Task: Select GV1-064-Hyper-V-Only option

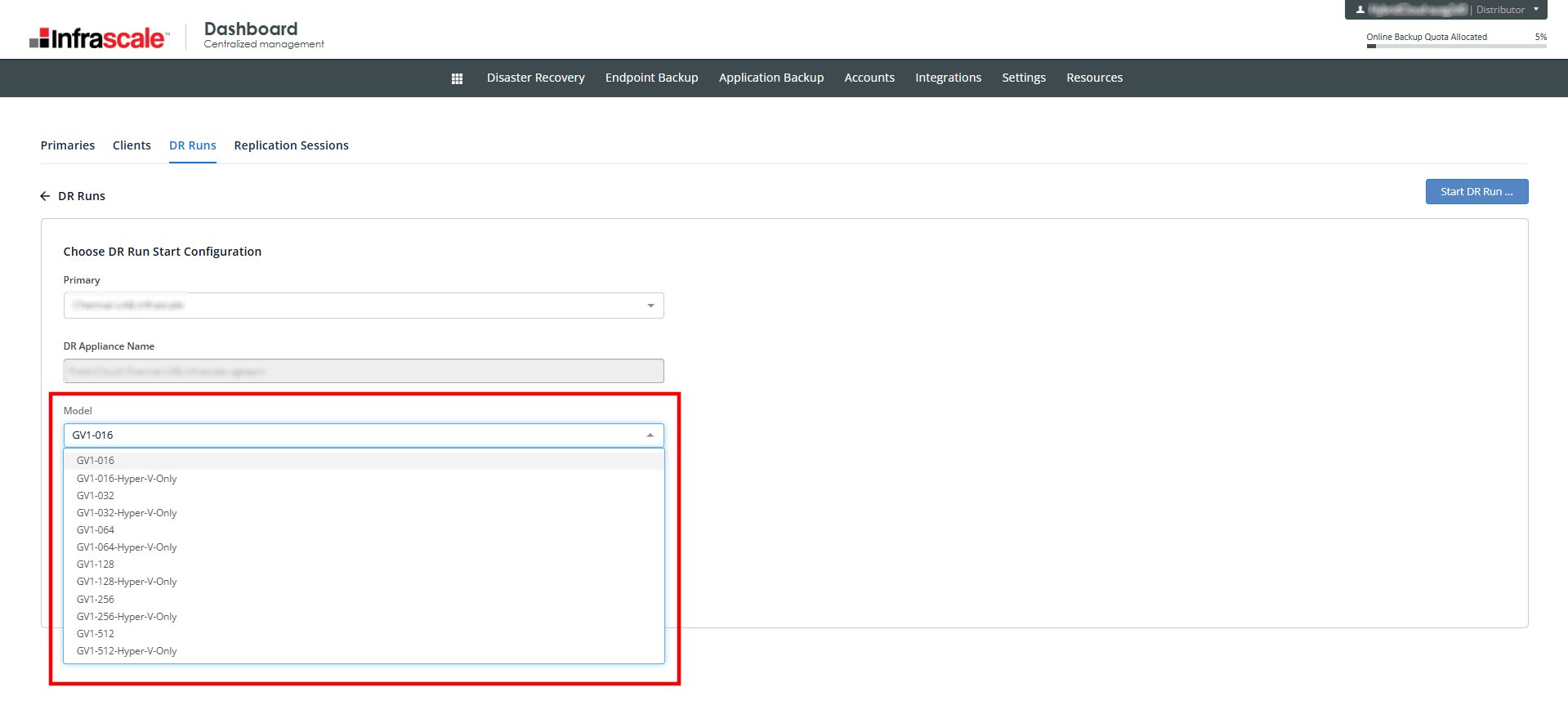Action: coord(364,547)
